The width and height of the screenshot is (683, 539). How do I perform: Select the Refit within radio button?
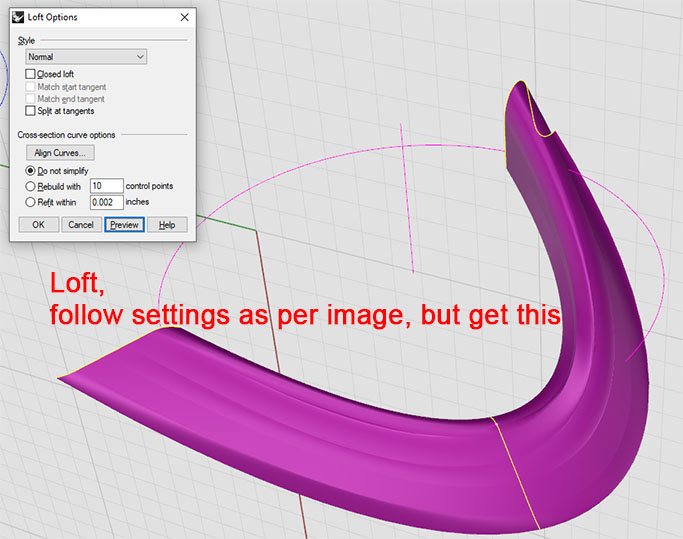click(x=30, y=202)
